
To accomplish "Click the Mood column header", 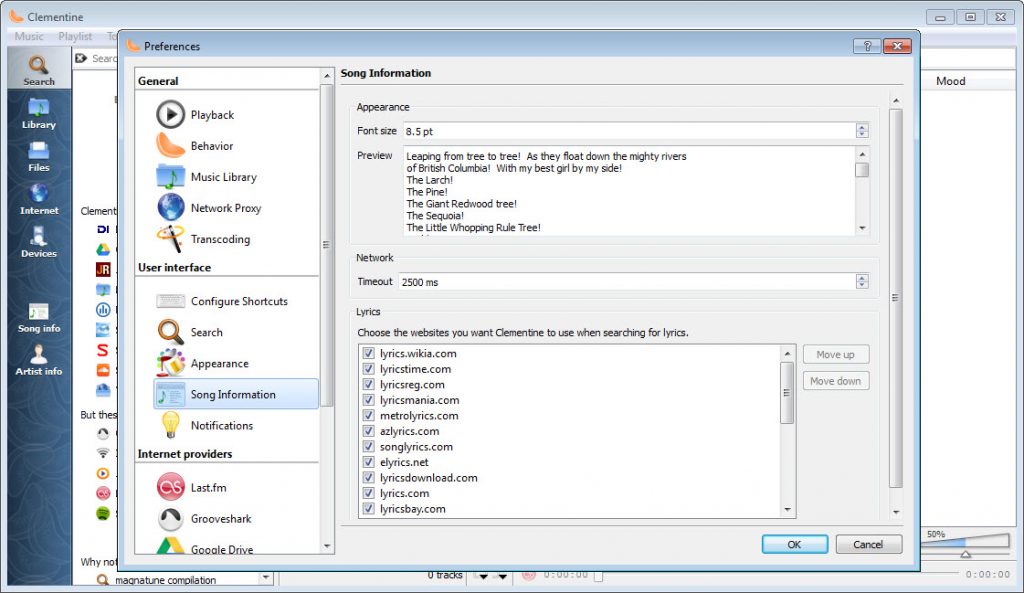I will 950,81.
